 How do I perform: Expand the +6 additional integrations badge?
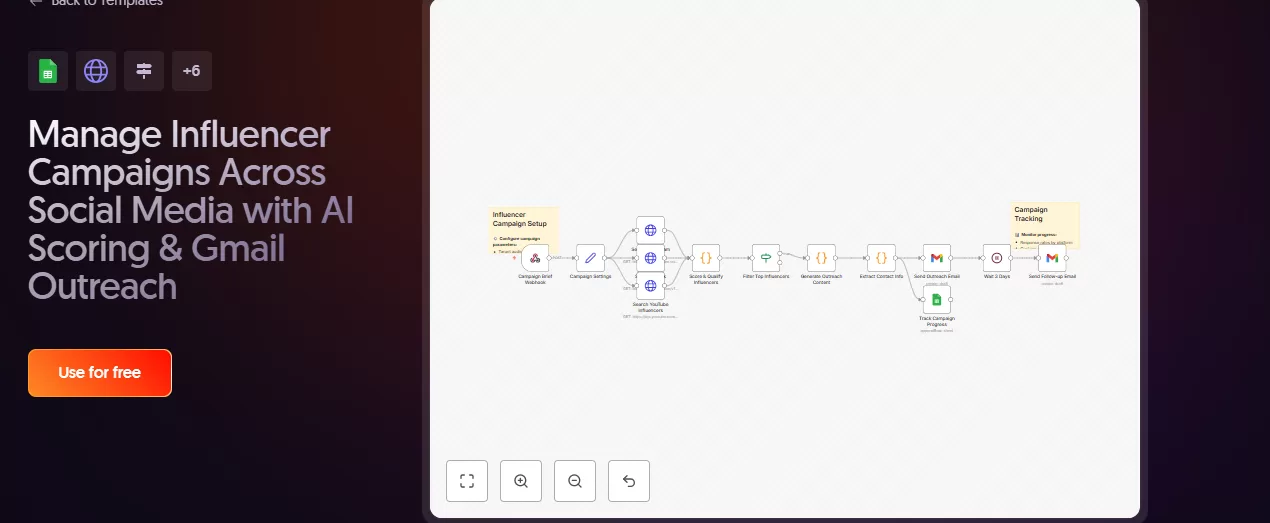192,71
